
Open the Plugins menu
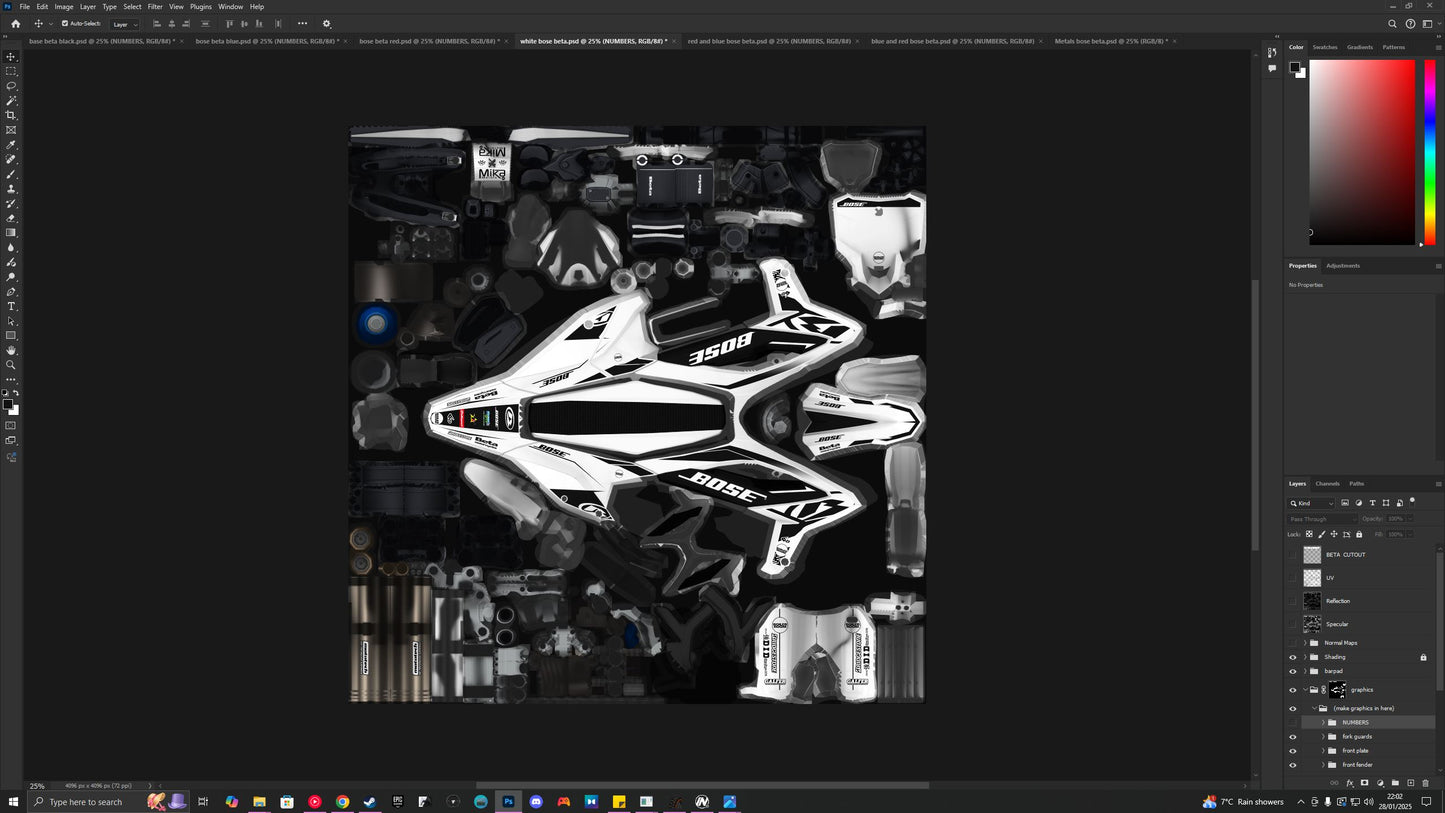201,6
